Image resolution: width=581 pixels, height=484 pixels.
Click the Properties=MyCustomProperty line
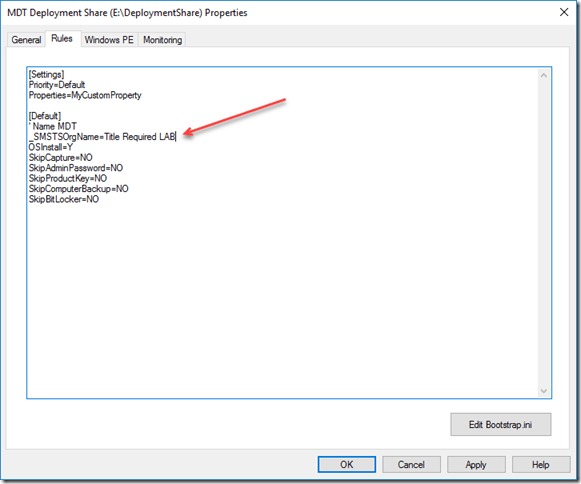(x=85, y=95)
